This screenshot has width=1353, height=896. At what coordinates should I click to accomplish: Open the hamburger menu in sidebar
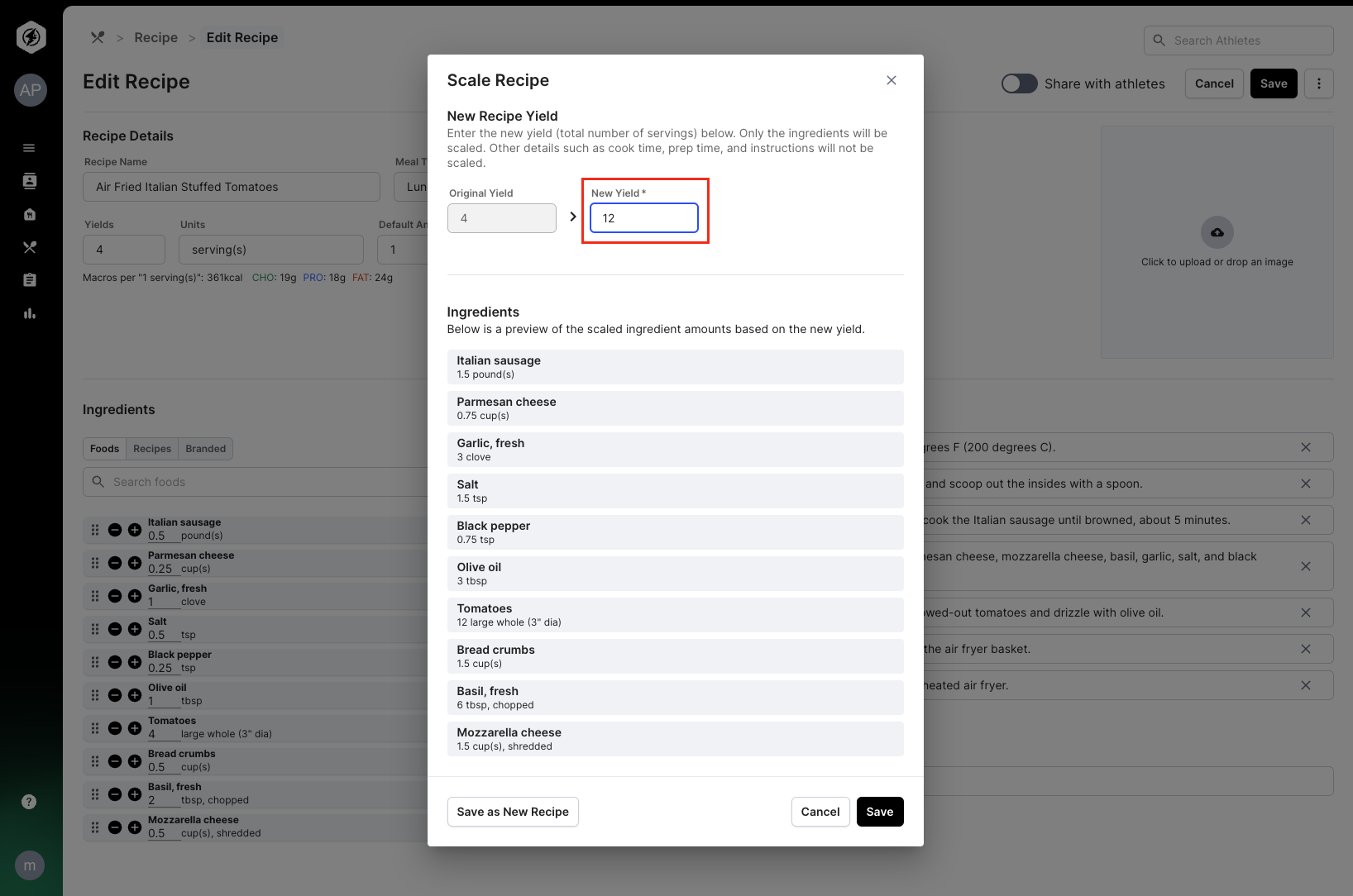(29, 148)
